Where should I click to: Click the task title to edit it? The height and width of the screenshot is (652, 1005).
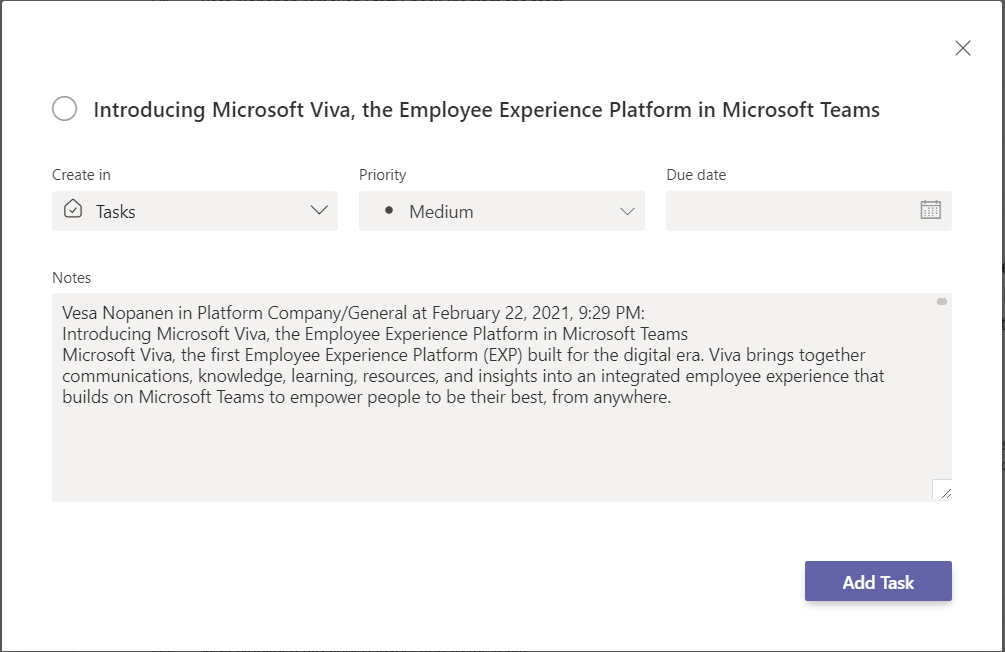tap(486, 110)
